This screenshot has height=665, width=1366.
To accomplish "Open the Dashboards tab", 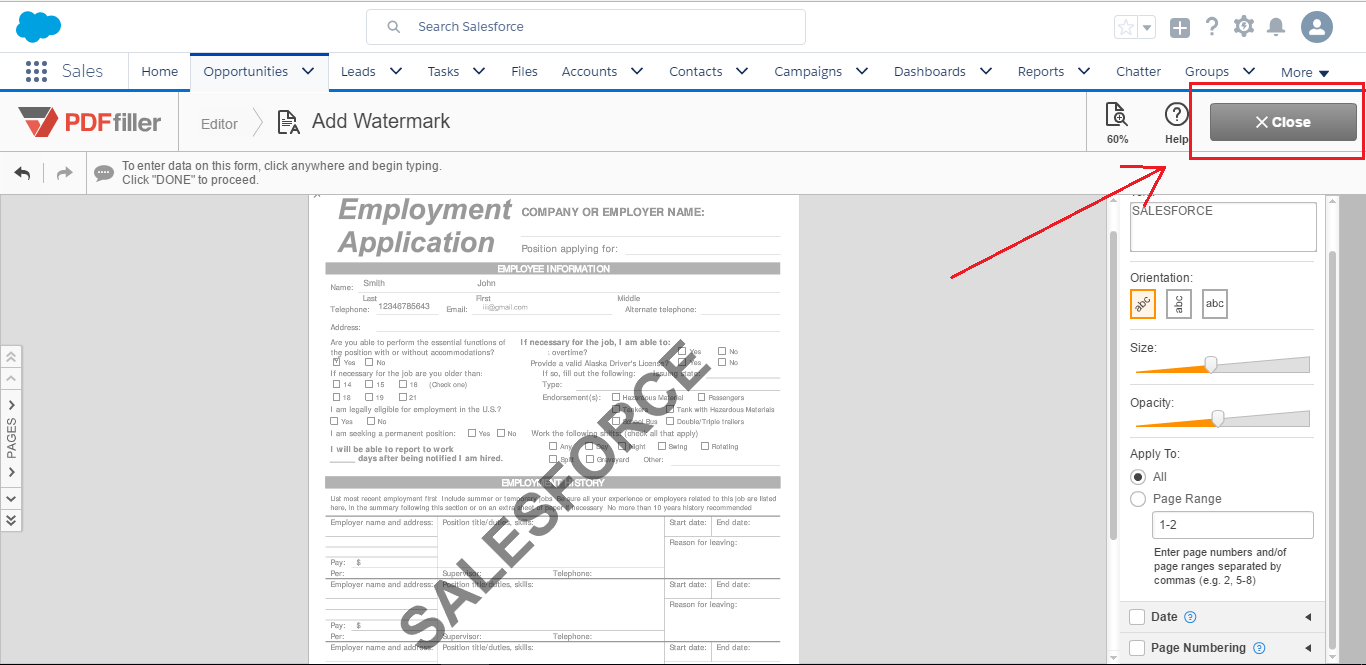I will point(930,71).
